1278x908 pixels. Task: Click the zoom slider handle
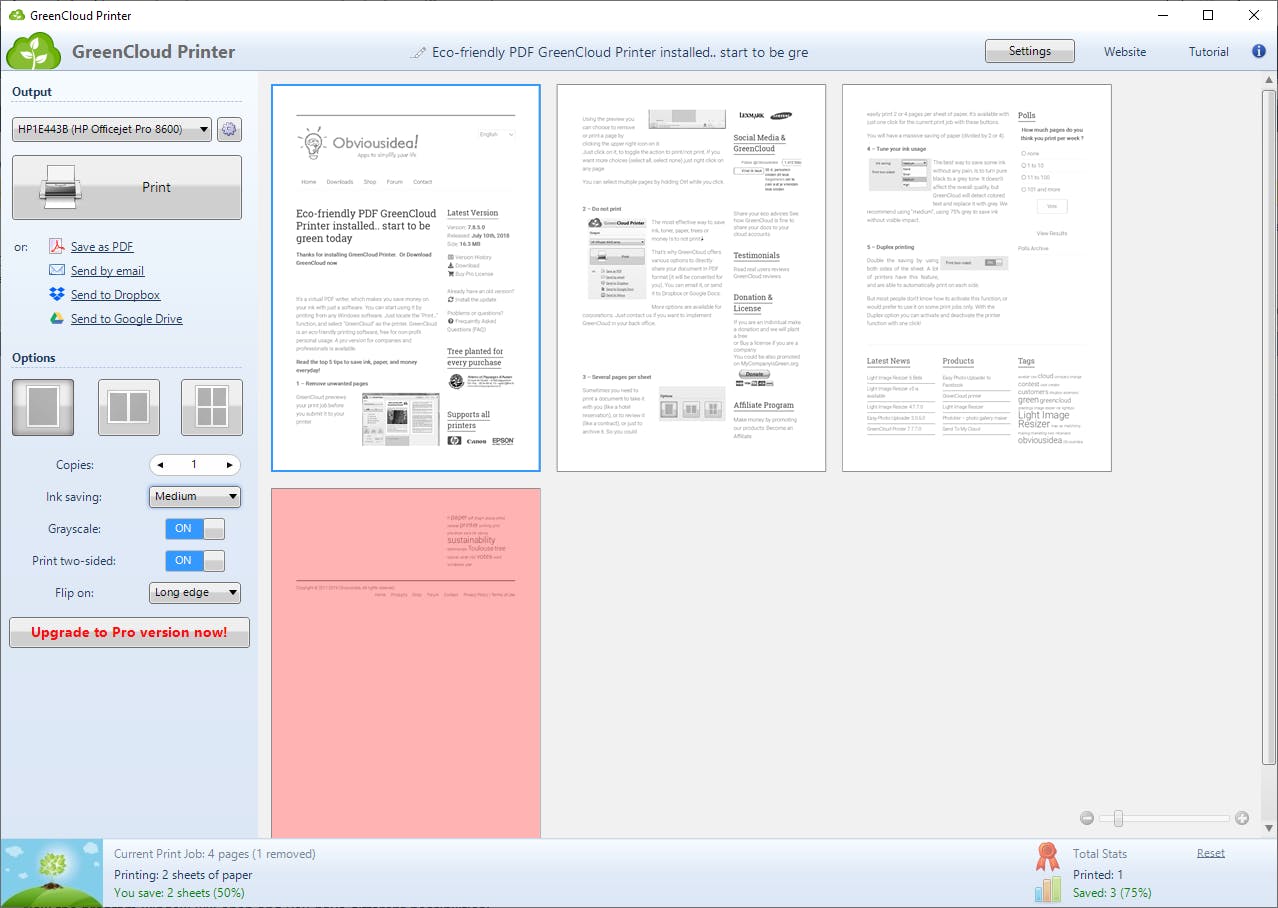(1117, 818)
